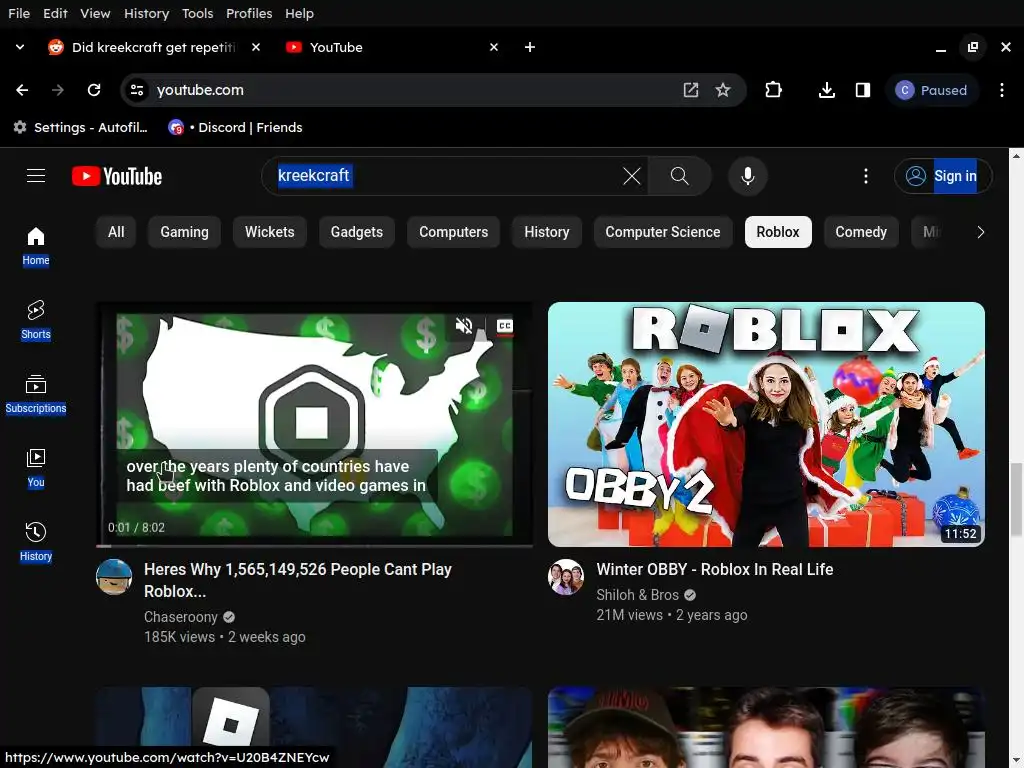View site information icon in address bar
This screenshot has height=768, width=1024.
coord(137,90)
